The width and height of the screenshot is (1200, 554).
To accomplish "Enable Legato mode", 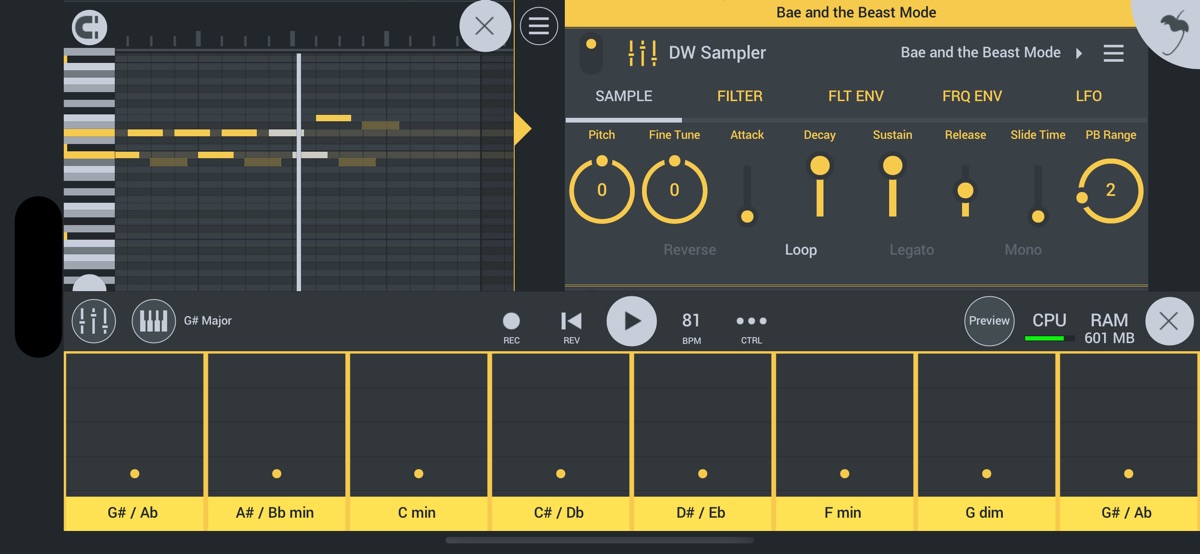I will [x=911, y=250].
